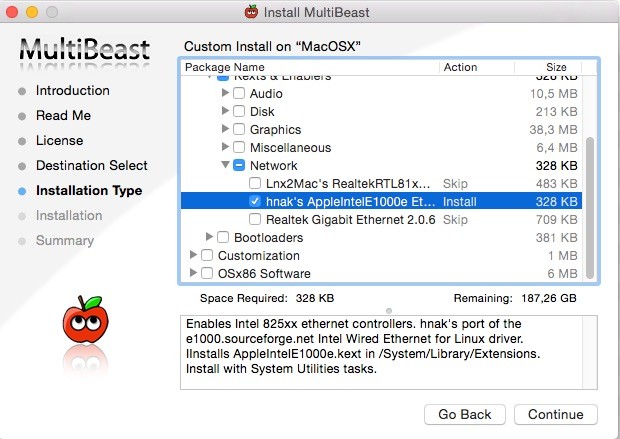
Task: Check the Miscellaneous checkbox
Action: coord(239,147)
